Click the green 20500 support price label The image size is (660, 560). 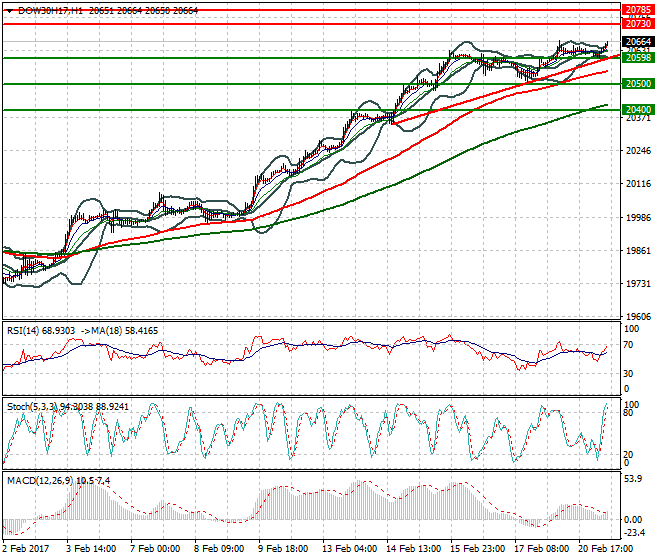[638, 84]
